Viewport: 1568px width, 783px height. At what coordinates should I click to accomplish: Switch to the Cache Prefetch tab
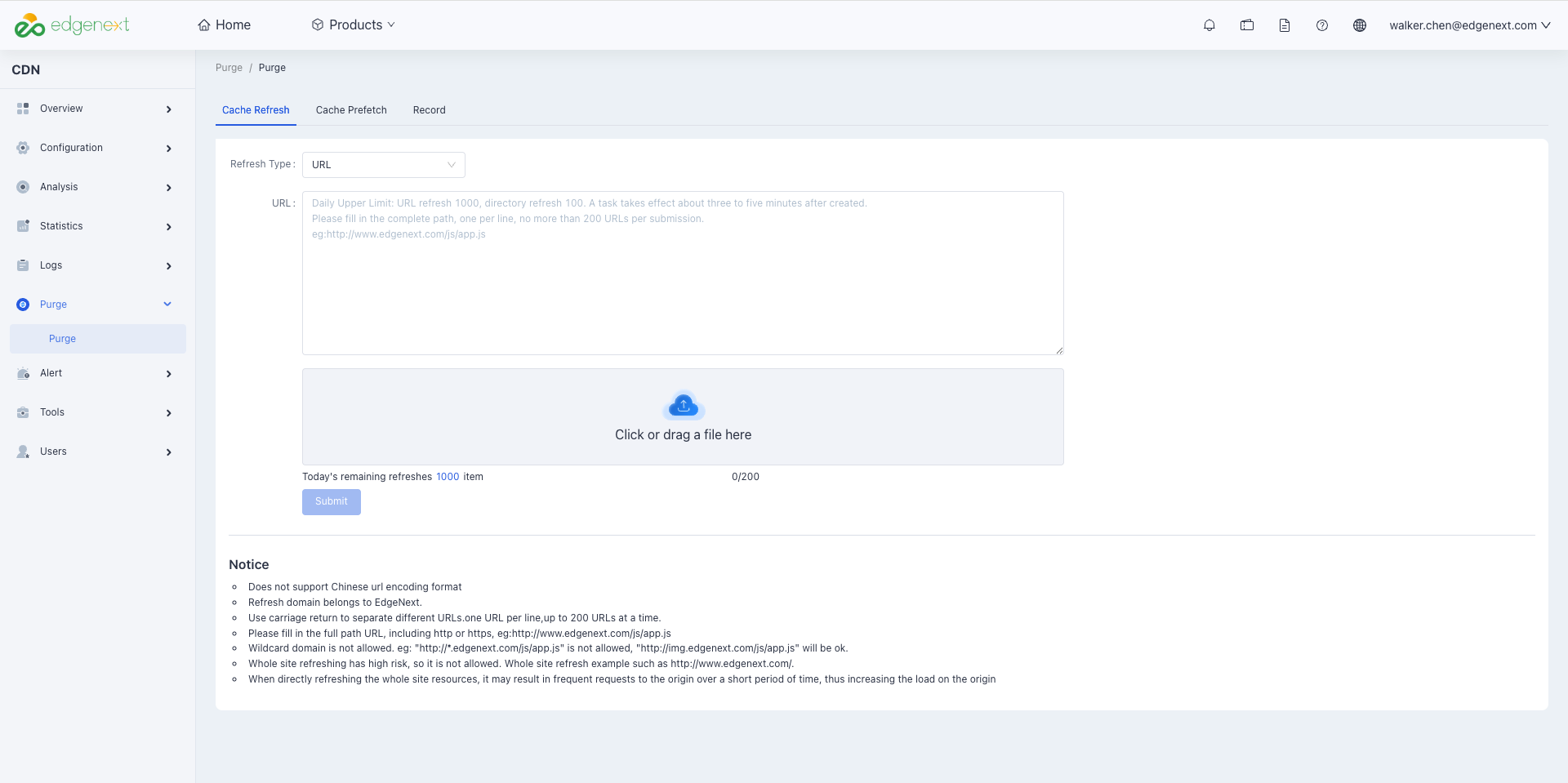[351, 110]
